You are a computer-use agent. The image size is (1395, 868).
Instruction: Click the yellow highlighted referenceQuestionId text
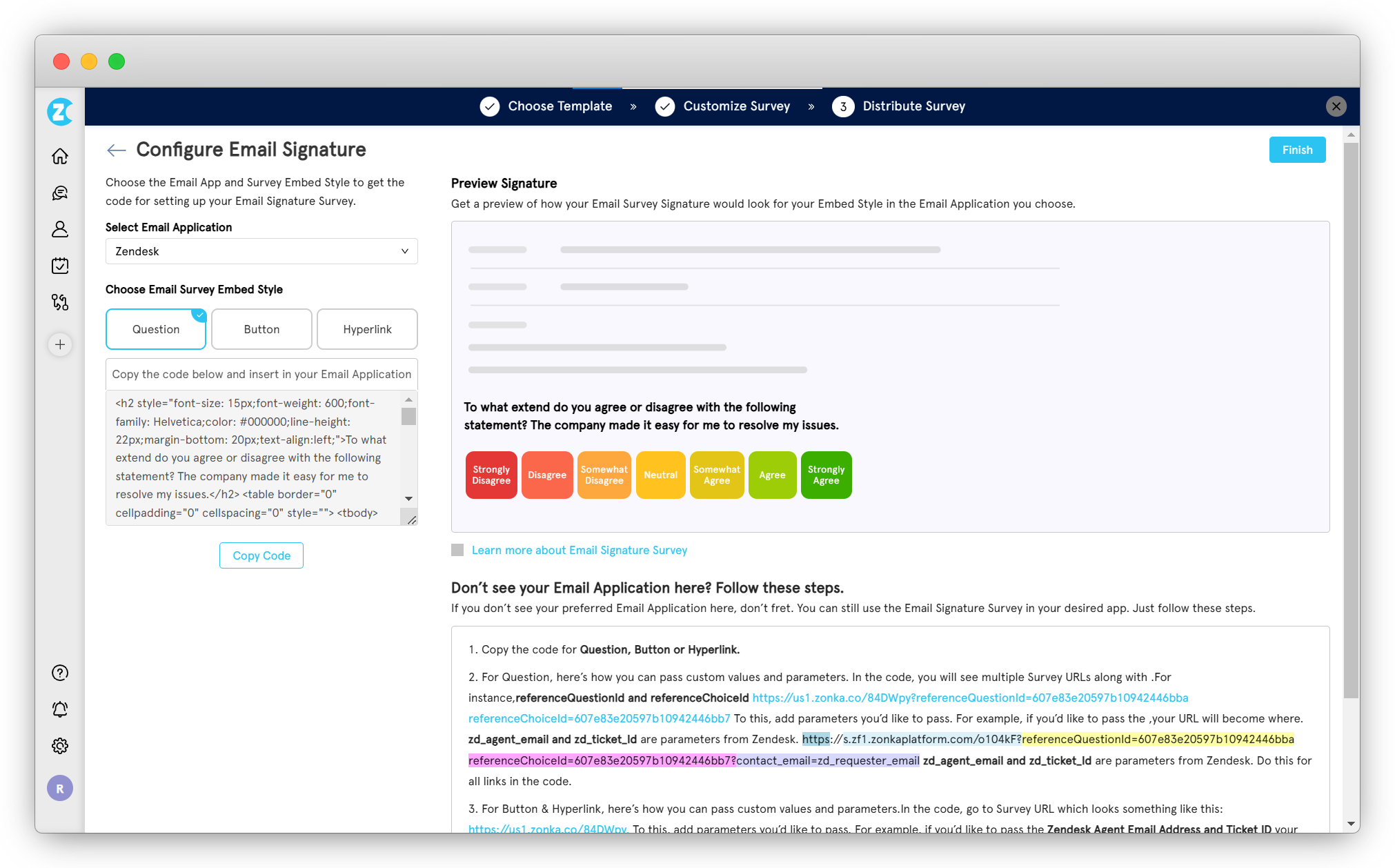tap(1158, 739)
